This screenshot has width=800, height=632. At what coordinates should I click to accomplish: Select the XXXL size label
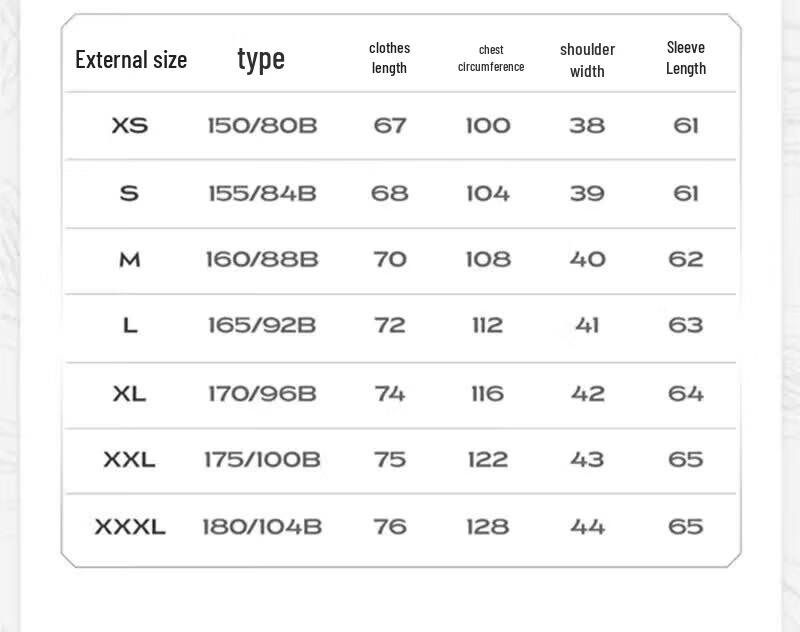(130, 527)
